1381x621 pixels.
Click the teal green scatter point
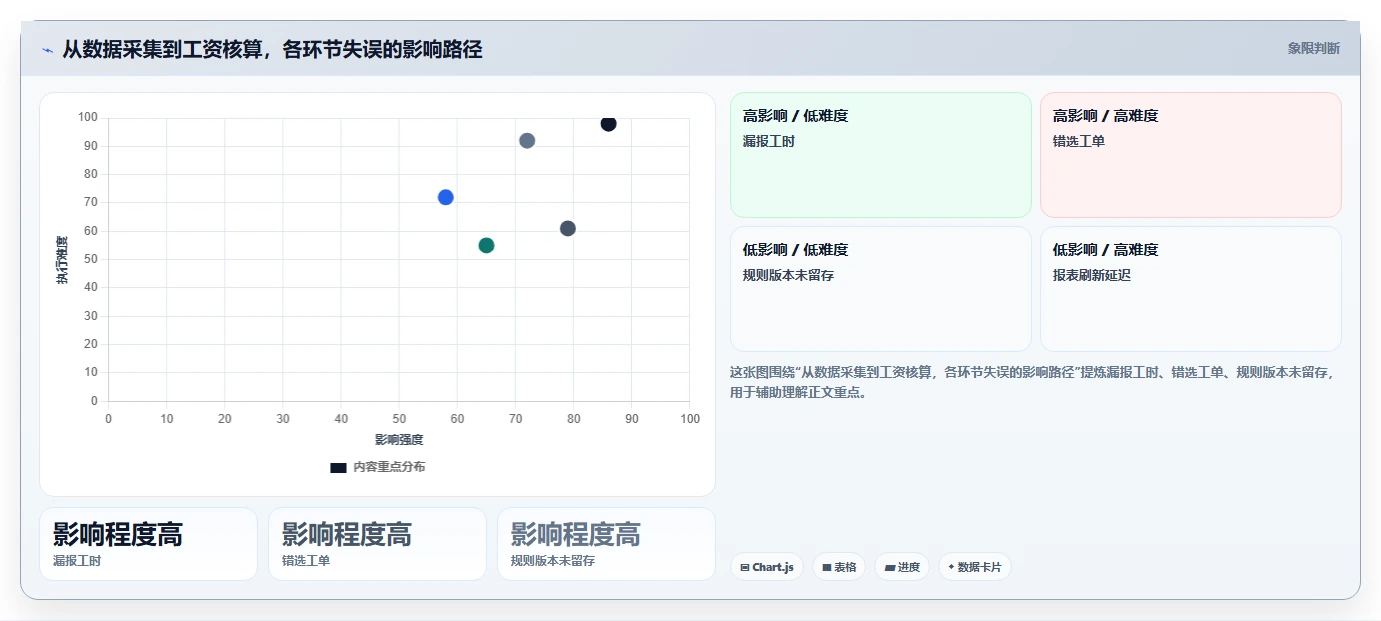coord(486,245)
